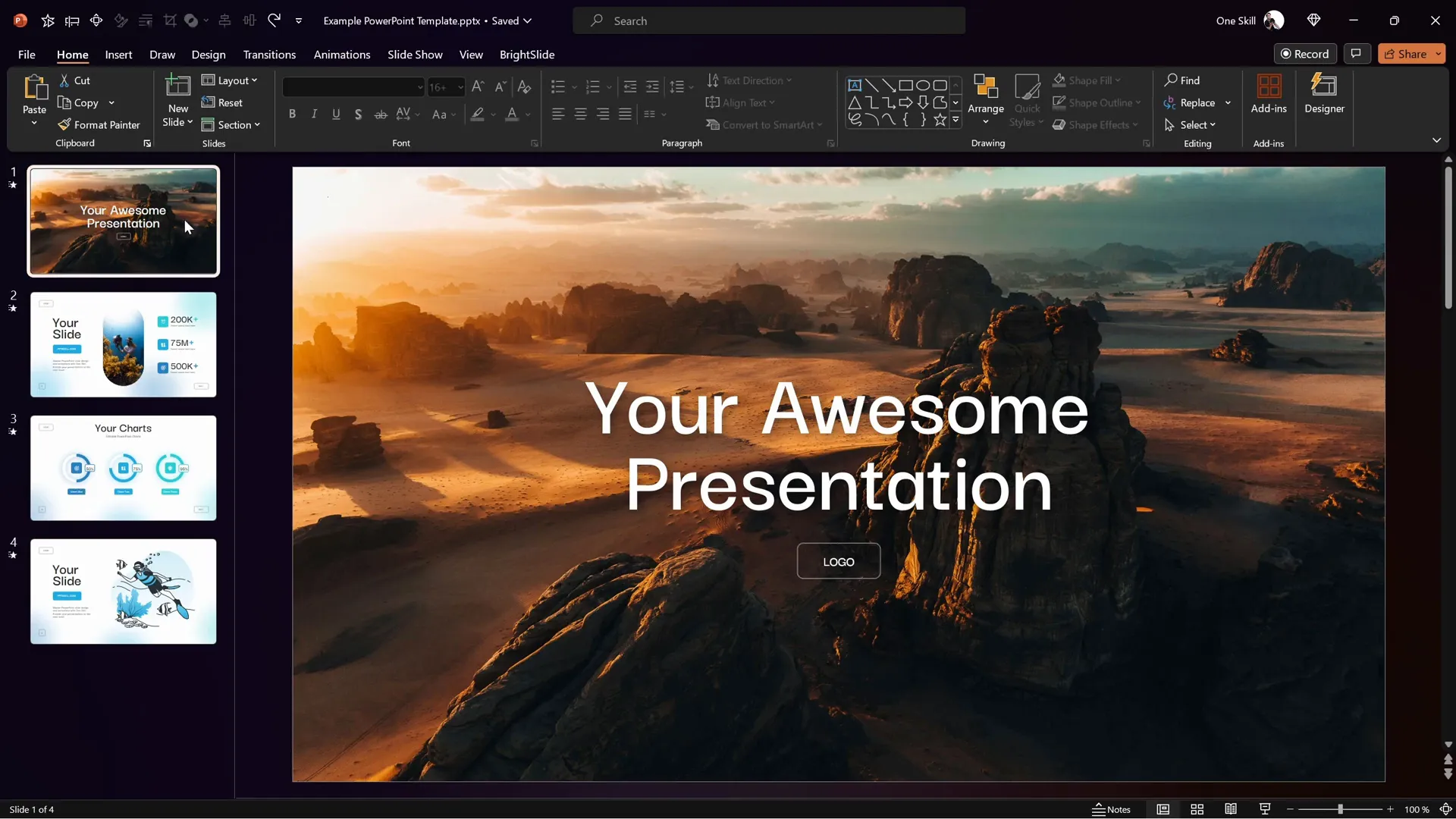Switch to the BrightSlide tab
Viewport: 1456px width, 819px height.
(527, 55)
